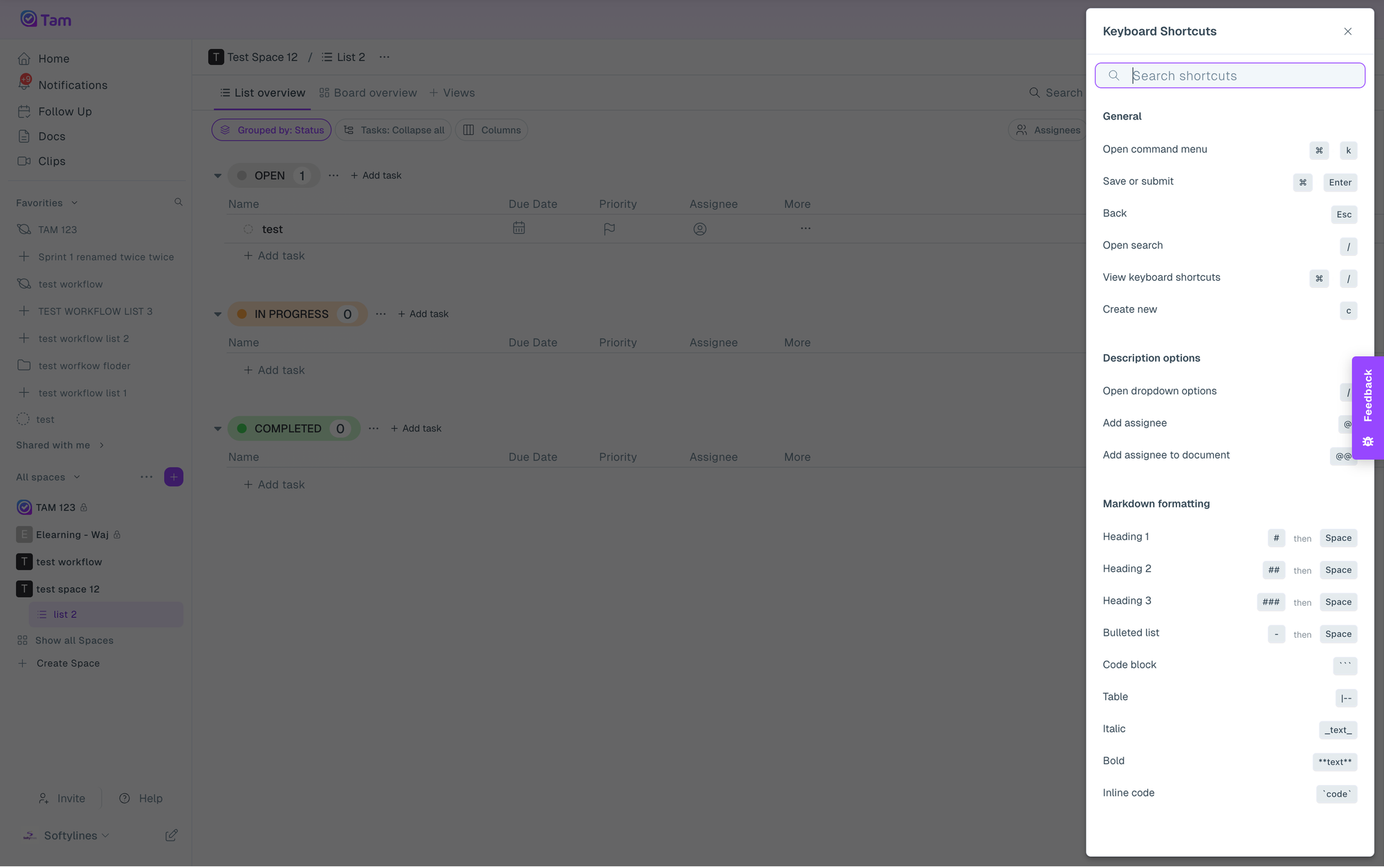
Task: Click the assignee avatar icon on test task
Action: click(x=700, y=229)
